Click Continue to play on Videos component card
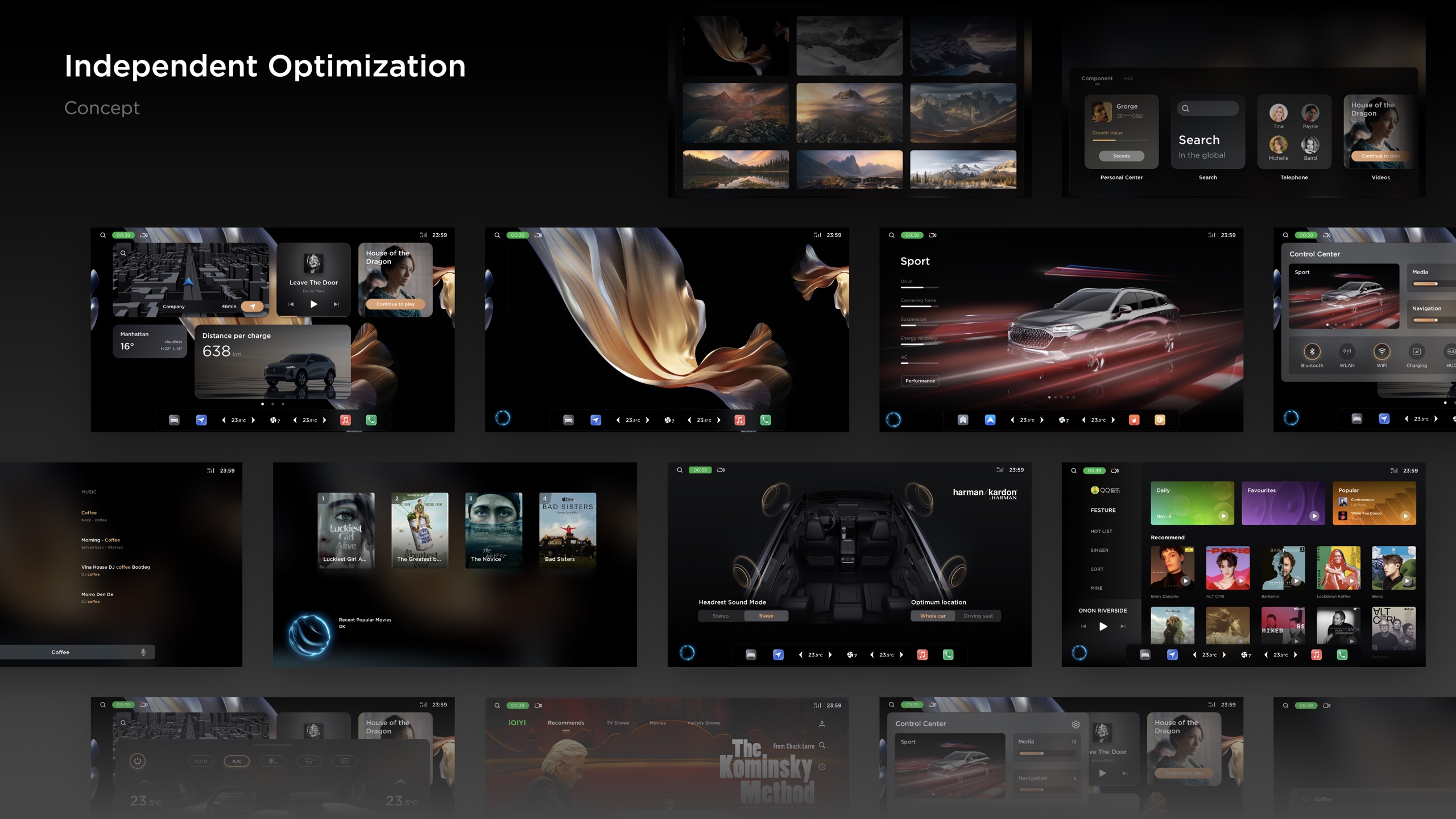 [1380, 156]
